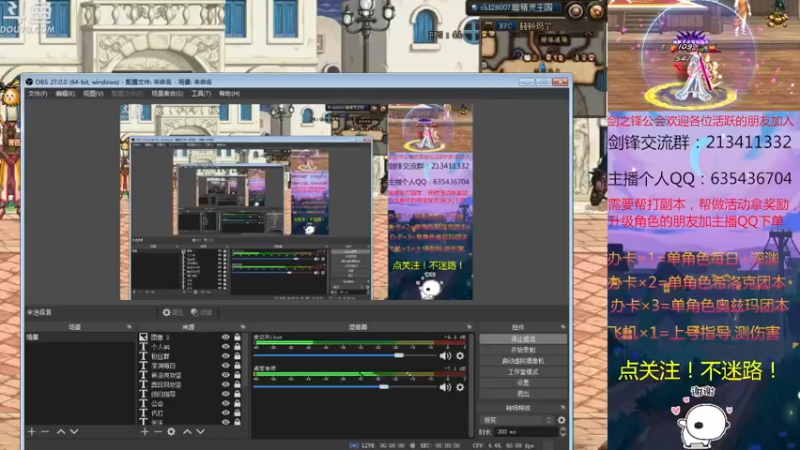800x450 pixels.
Task: Open the 渐变 transition type dropdown
Action: coord(517,420)
